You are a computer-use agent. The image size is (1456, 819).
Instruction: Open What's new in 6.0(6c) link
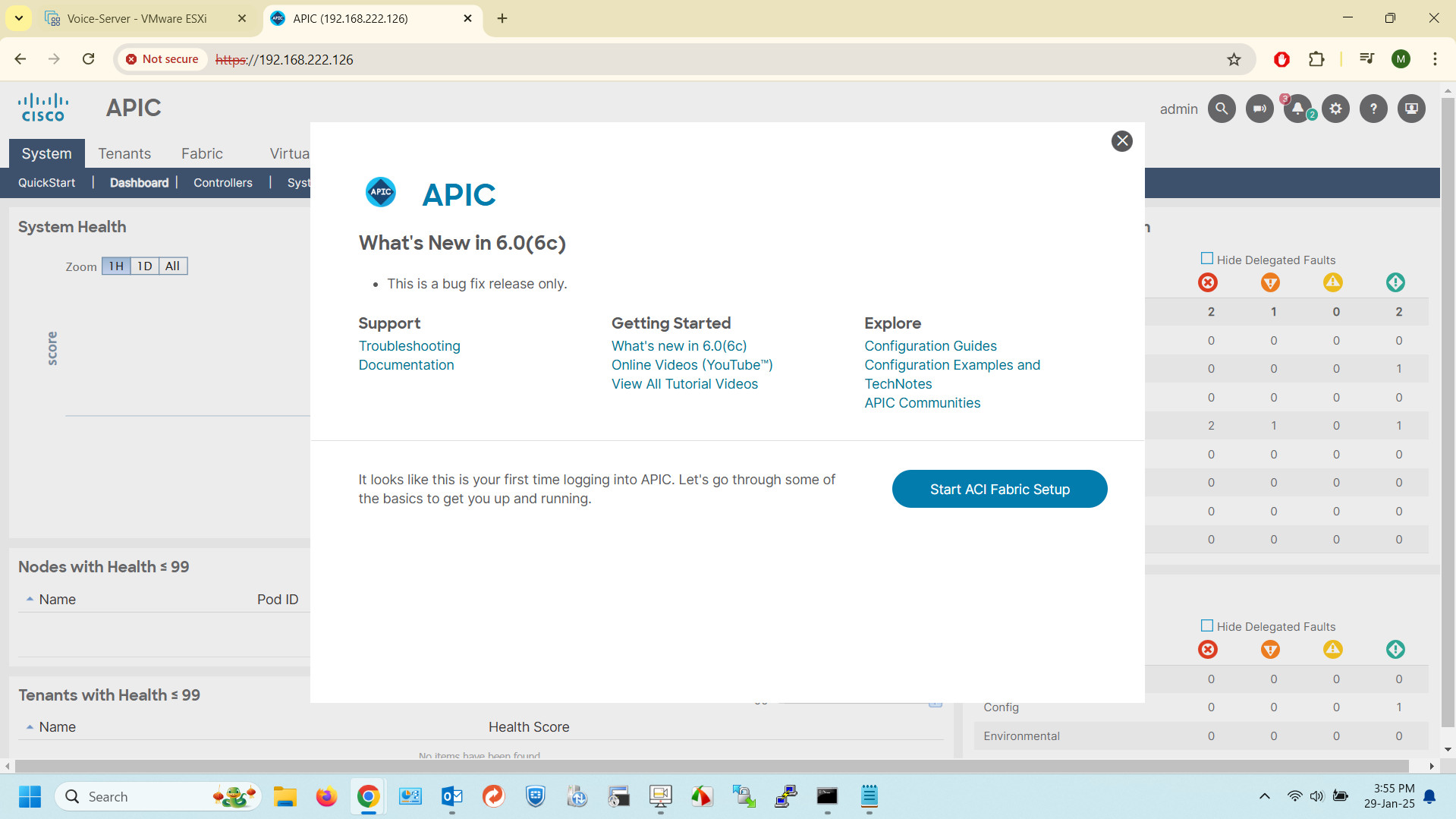tap(679, 346)
